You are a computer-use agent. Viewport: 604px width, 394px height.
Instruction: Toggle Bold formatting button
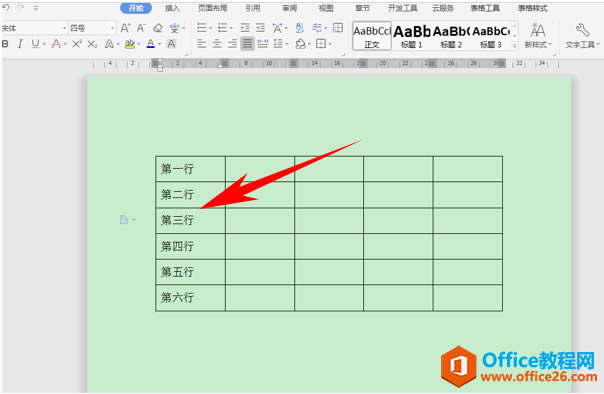(5, 44)
